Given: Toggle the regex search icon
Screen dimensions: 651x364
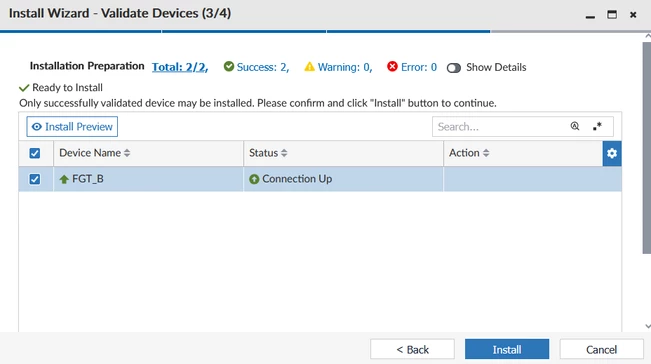Looking at the screenshot, I should 597,126.
